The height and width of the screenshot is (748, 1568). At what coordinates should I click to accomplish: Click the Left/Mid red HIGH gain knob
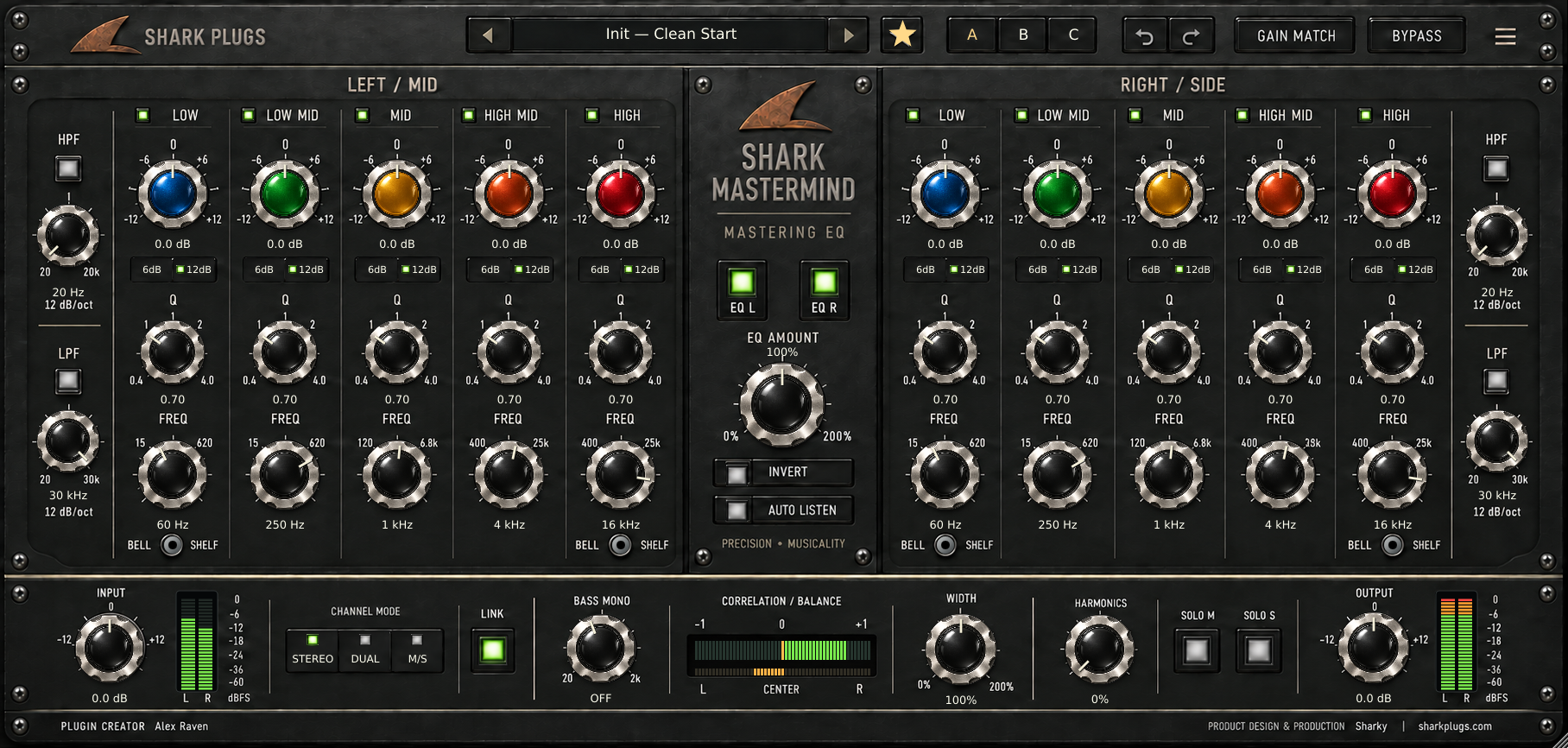pos(621,193)
